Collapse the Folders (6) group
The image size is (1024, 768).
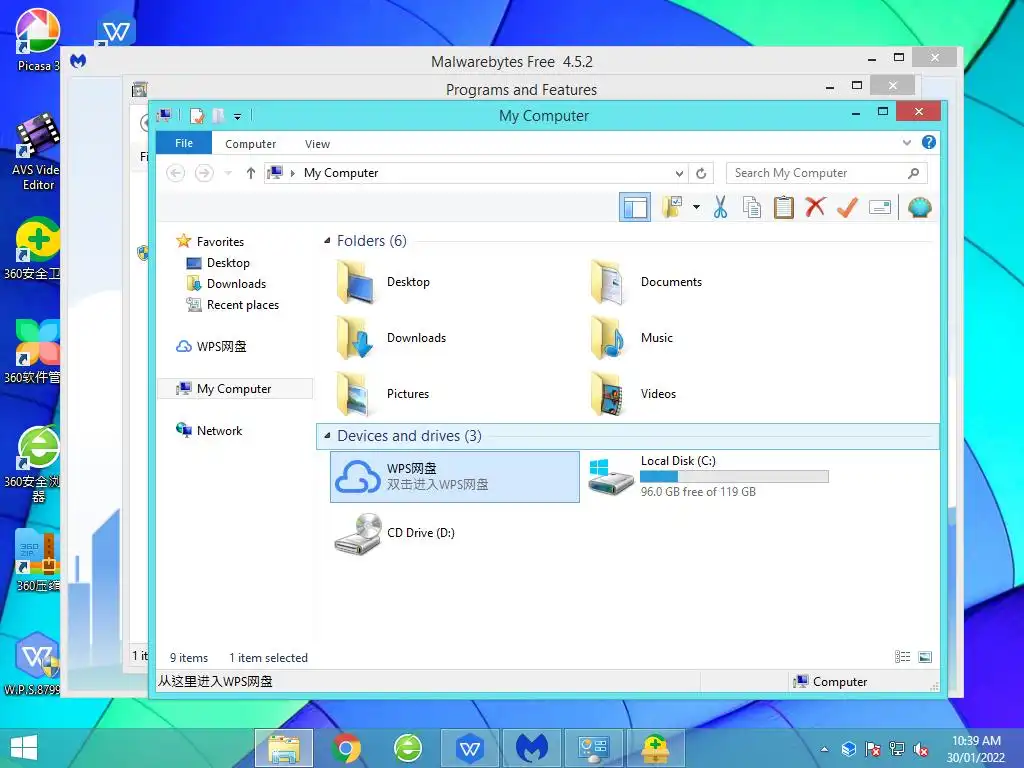(327, 241)
